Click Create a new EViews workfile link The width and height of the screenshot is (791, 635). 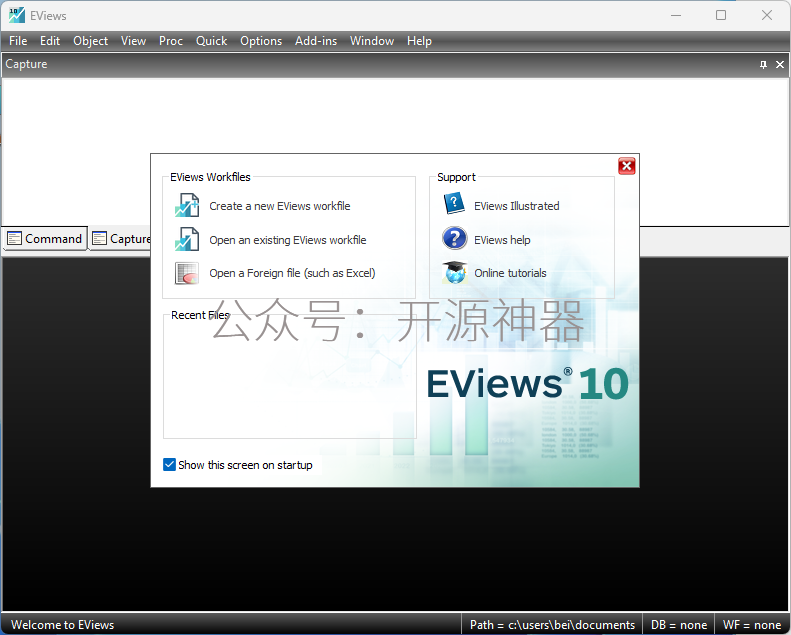279,206
